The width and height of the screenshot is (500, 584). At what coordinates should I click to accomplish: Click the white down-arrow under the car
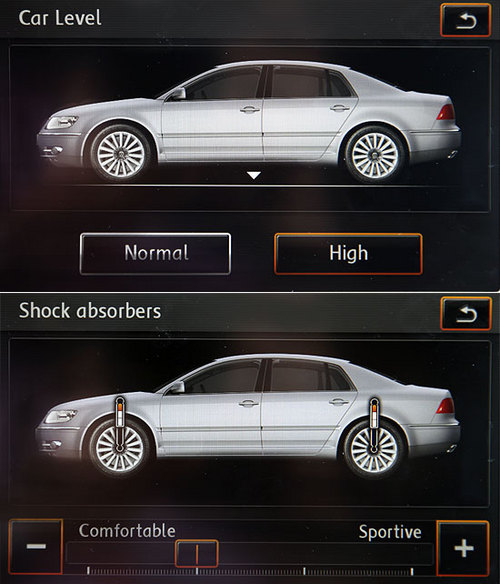click(x=254, y=175)
